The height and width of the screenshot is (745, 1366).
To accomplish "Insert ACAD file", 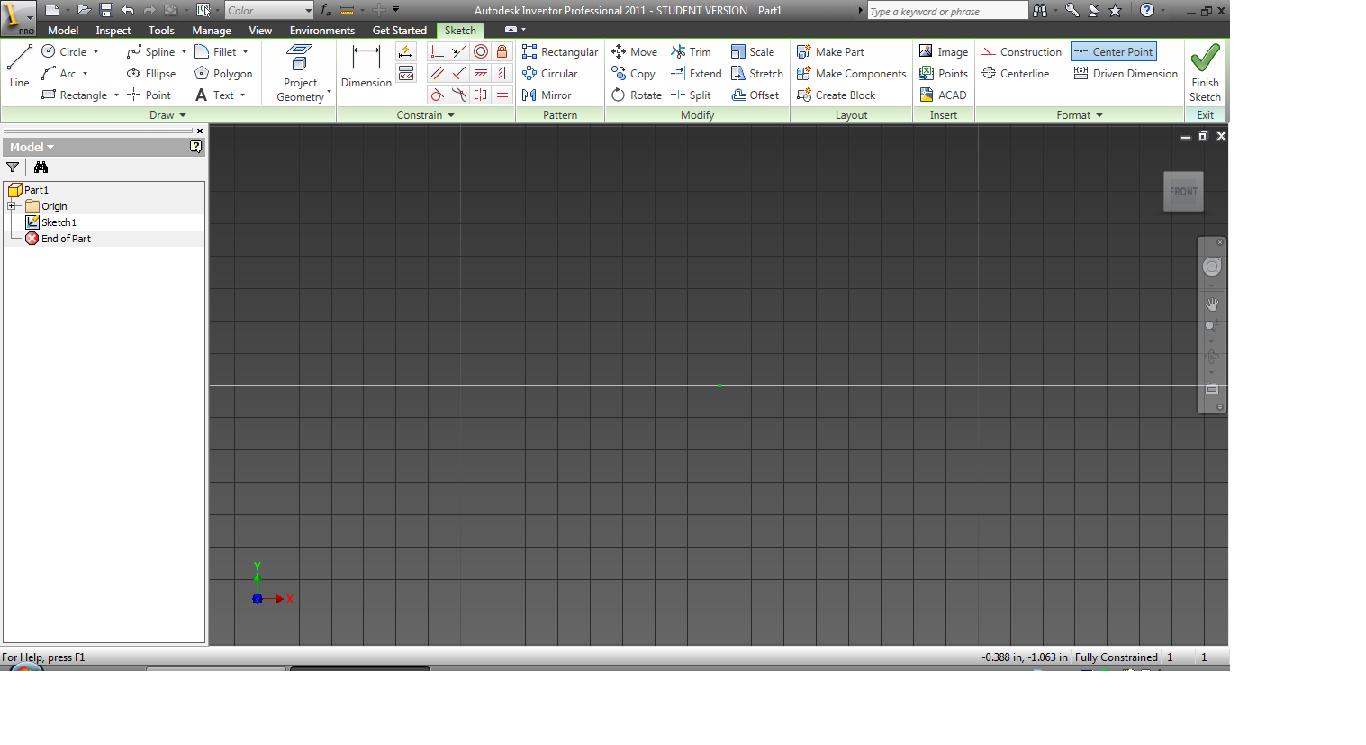I will 942,95.
